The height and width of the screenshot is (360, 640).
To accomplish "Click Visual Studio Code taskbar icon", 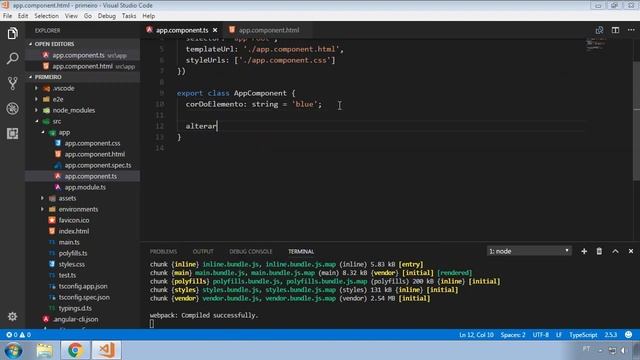I will (x=107, y=351).
